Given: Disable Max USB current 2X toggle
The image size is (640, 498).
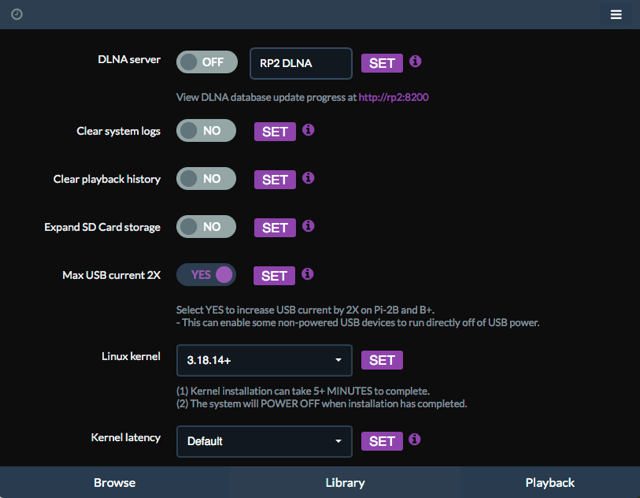Looking at the screenshot, I should click(x=206, y=274).
